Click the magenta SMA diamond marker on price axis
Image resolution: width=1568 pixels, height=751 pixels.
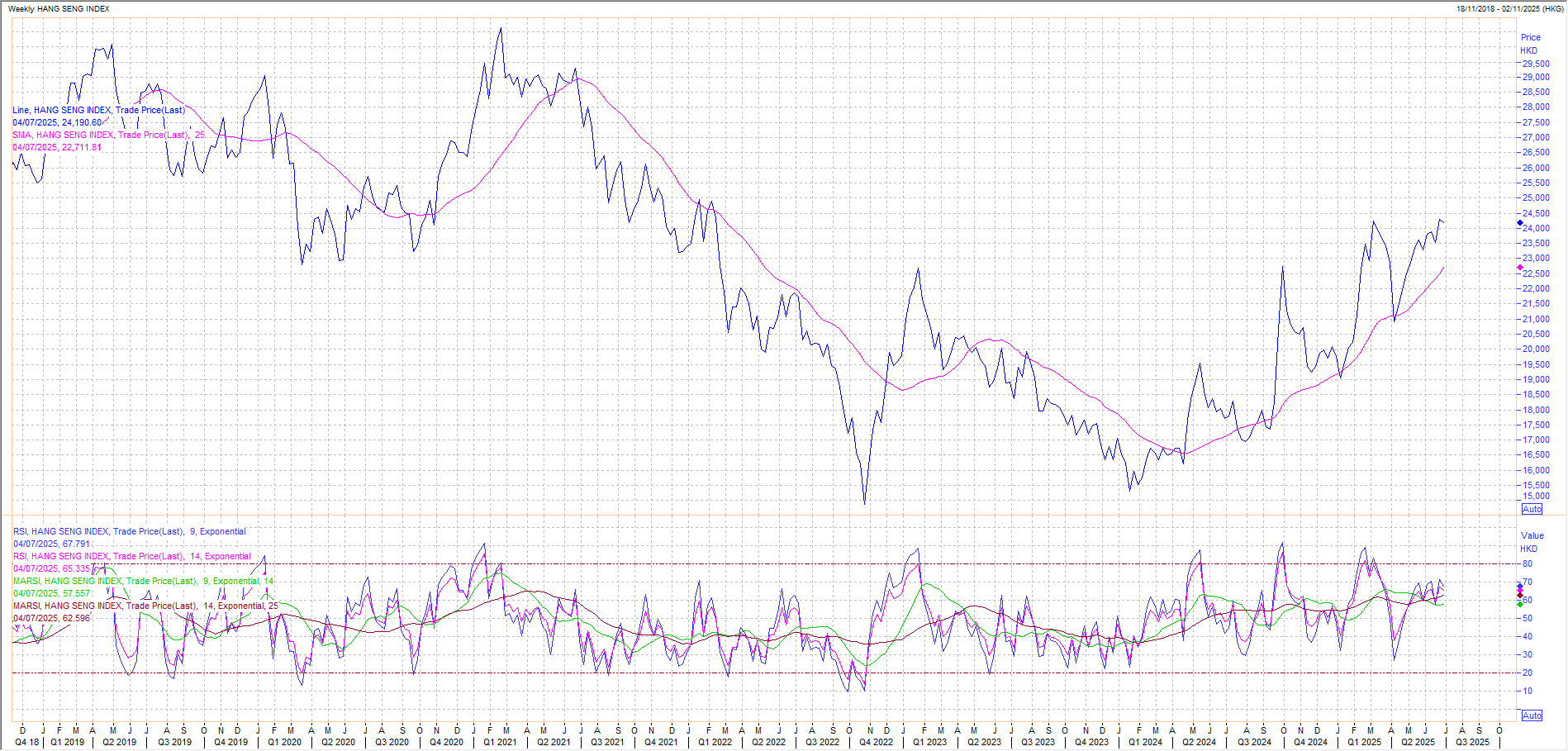(x=1520, y=268)
